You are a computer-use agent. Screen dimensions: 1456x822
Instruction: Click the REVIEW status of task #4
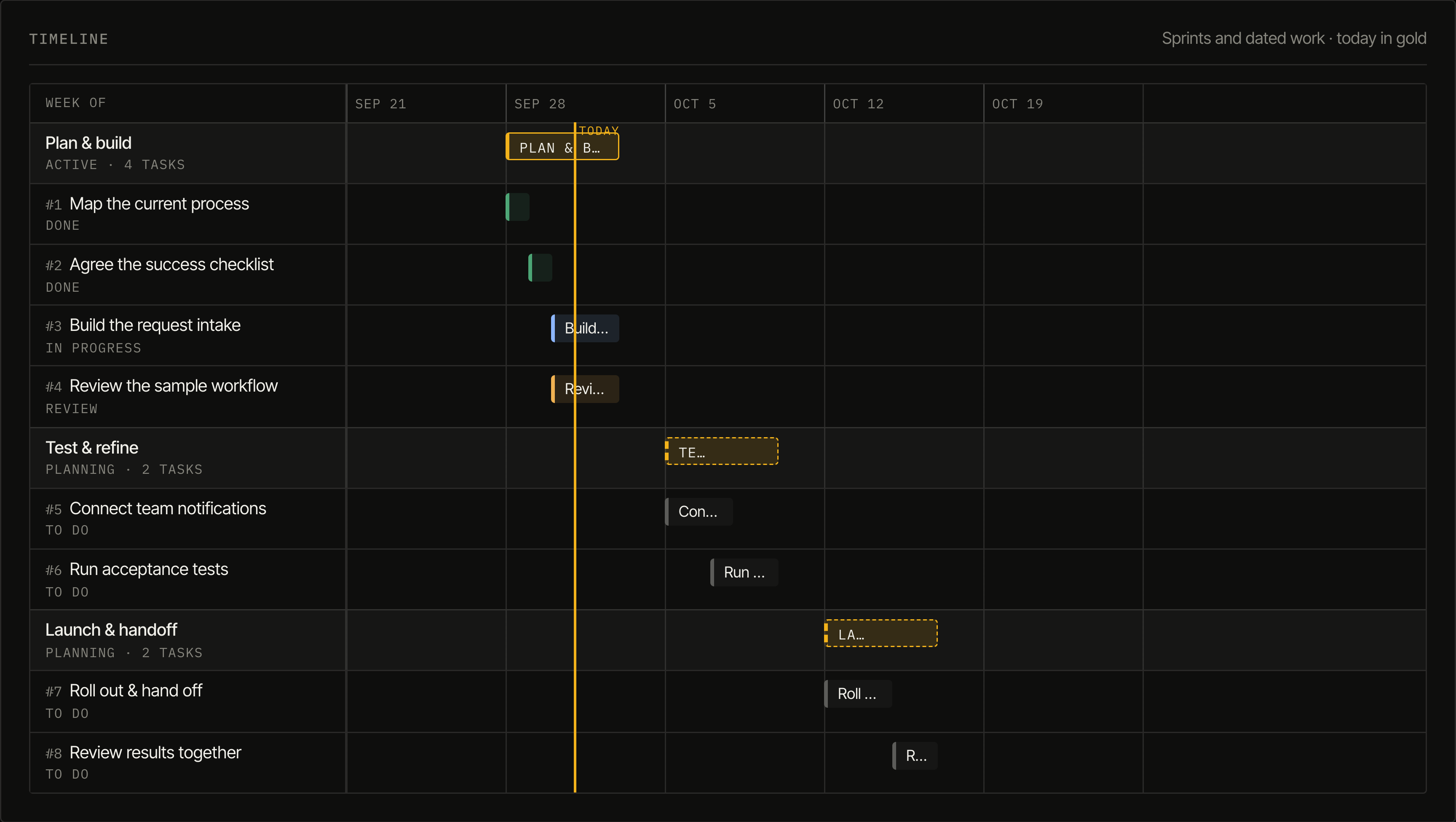tap(72, 408)
